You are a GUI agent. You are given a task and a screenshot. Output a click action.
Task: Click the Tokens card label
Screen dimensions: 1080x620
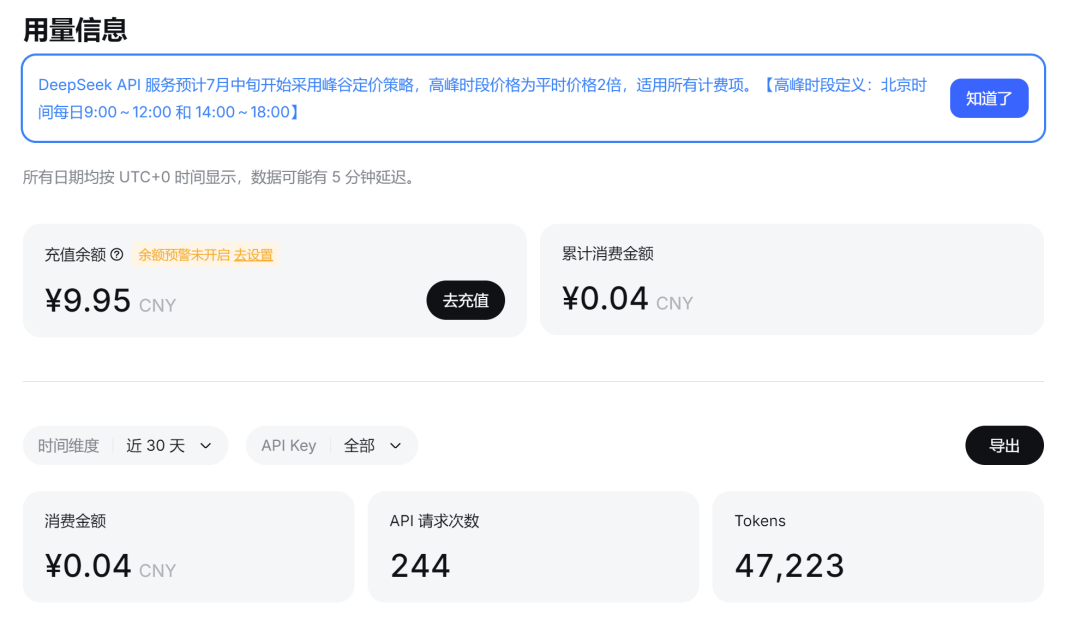(x=760, y=521)
